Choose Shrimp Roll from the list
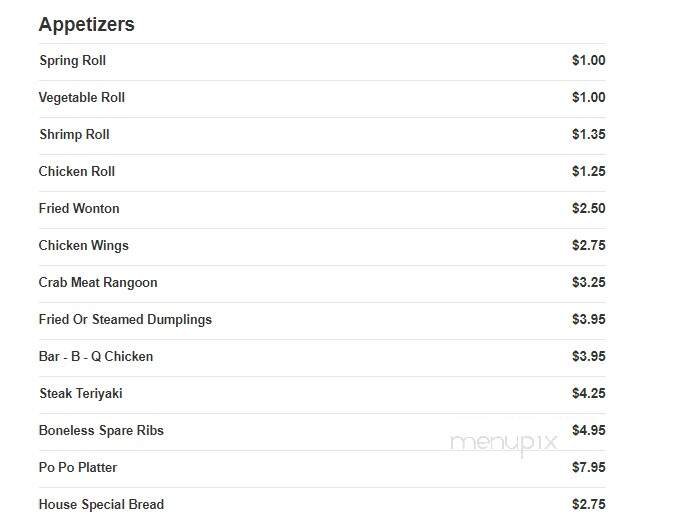 [x=74, y=135]
